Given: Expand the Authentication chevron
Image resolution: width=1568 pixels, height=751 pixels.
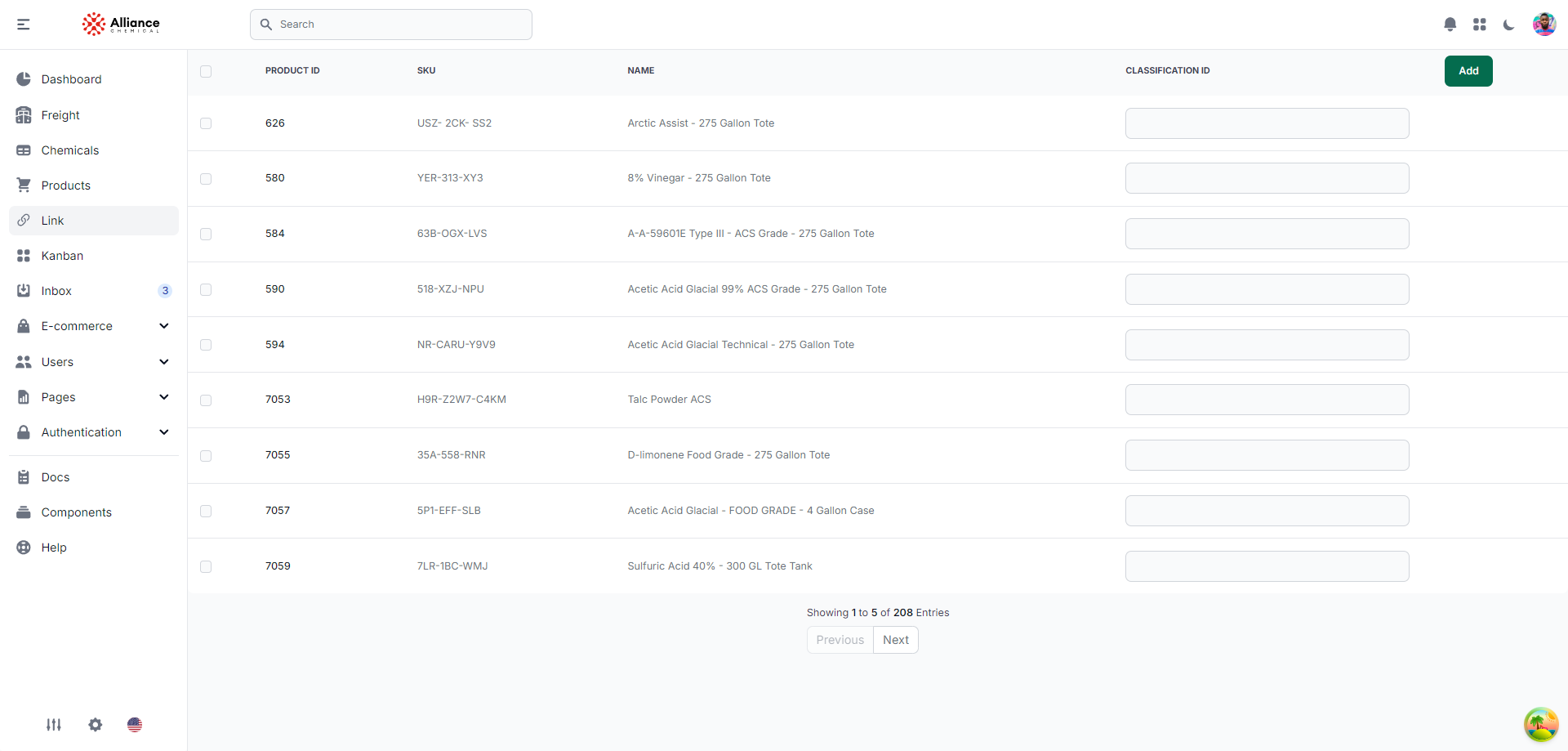Looking at the screenshot, I should click(x=164, y=432).
